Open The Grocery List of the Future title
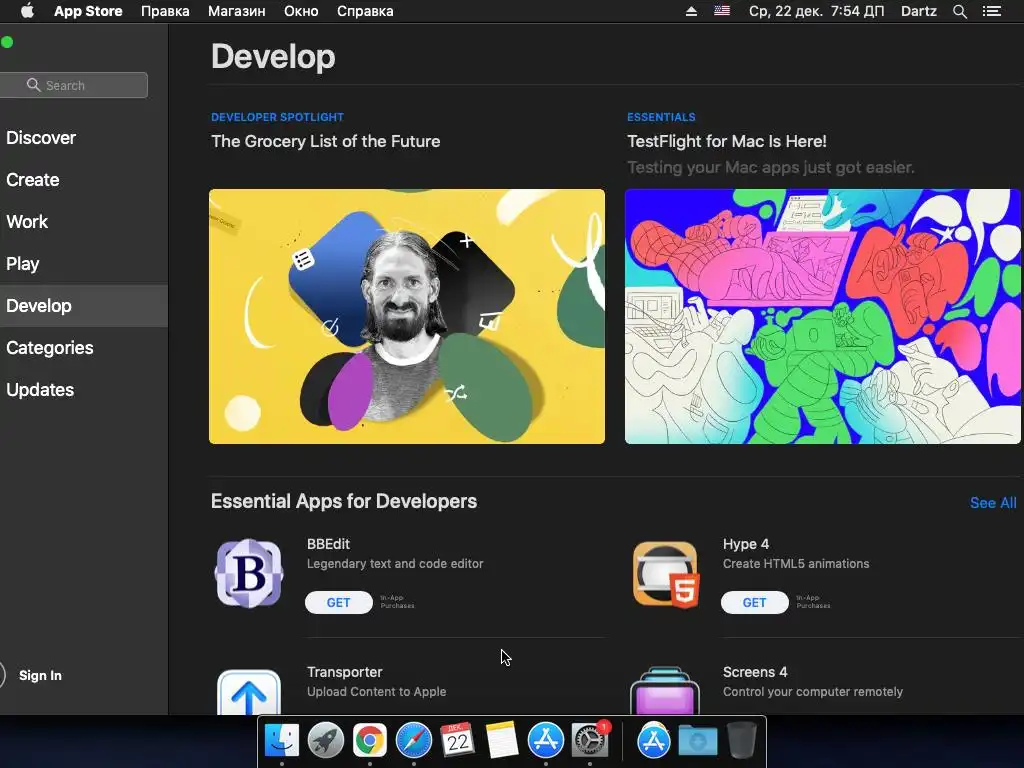1024x768 pixels. pos(325,141)
